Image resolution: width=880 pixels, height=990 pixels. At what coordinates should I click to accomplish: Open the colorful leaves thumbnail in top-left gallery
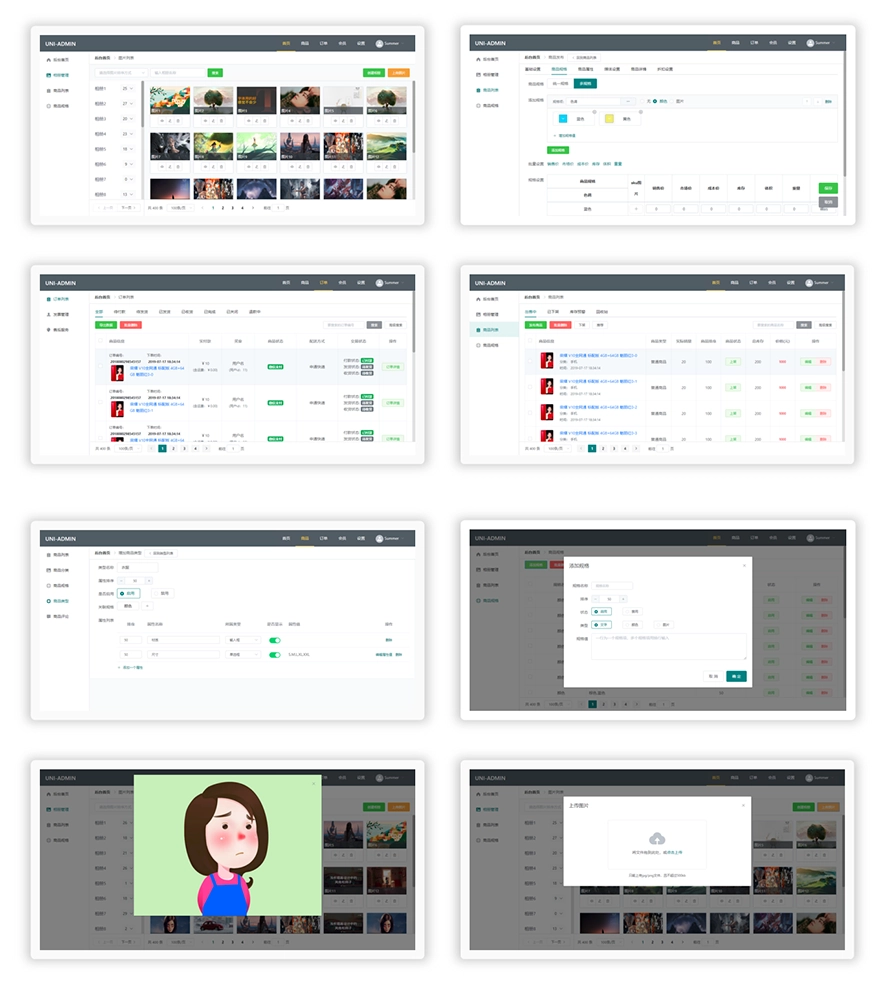click(170, 100)
